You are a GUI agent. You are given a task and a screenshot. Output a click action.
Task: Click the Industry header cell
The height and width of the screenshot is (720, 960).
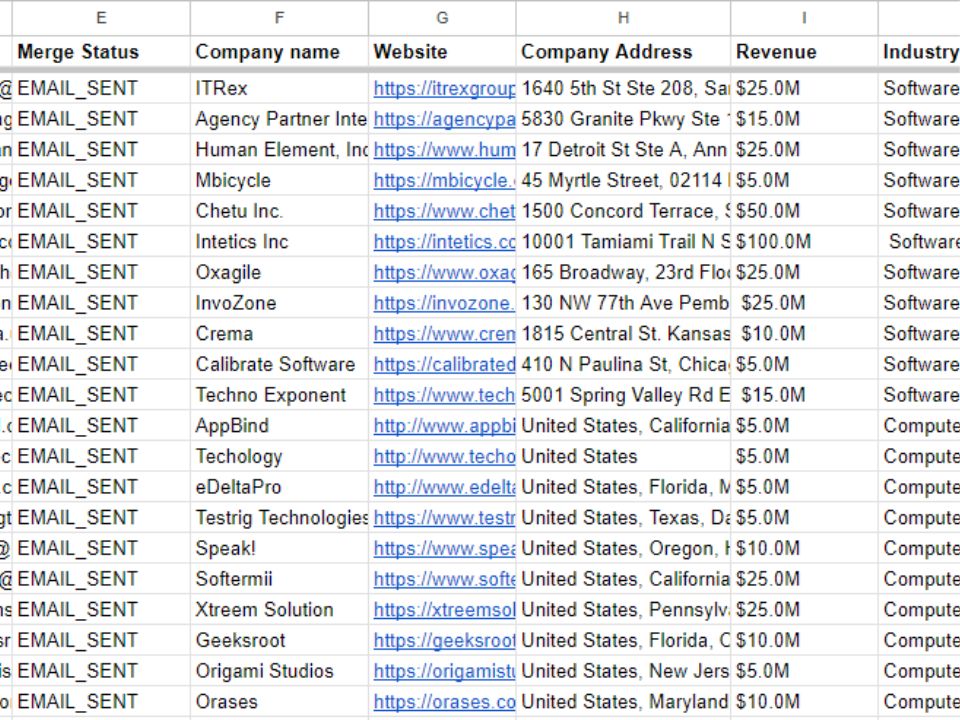pyautogui.click(x=919, y=52)
